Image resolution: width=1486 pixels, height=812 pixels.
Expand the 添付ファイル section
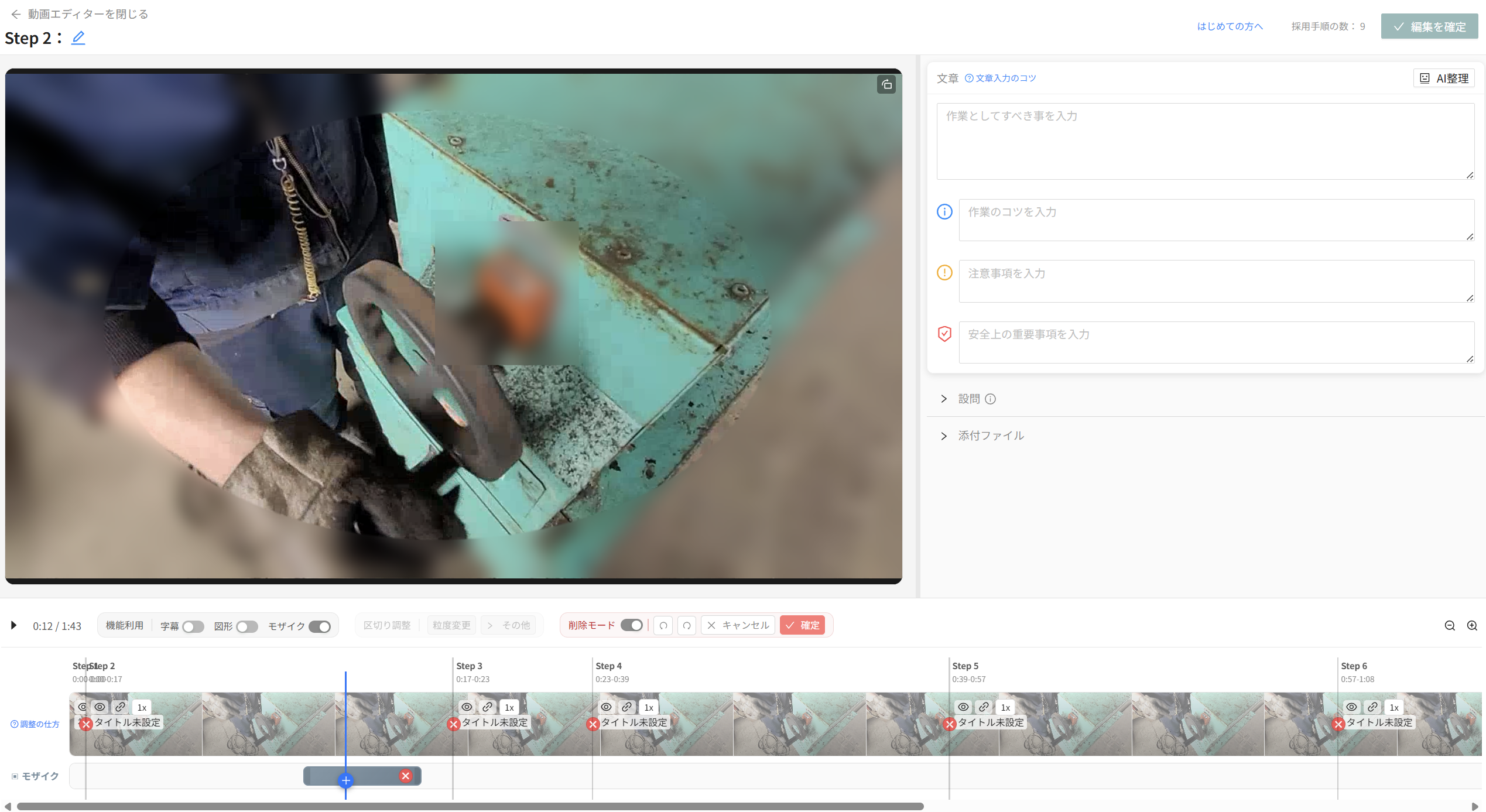[x=944, y=436]
